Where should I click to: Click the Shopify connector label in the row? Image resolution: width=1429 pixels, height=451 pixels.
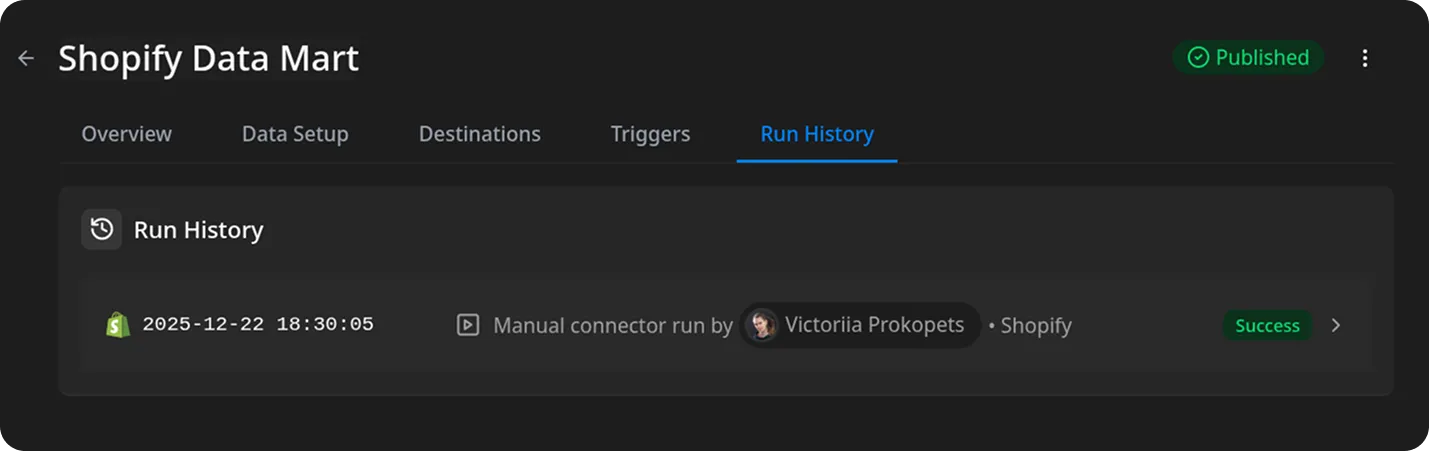pos(1035,326)
